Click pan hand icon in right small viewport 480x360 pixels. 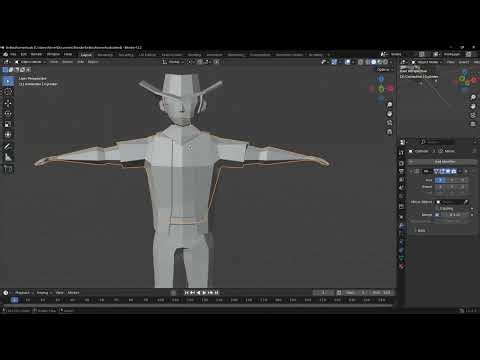click(x=473, y=106)
